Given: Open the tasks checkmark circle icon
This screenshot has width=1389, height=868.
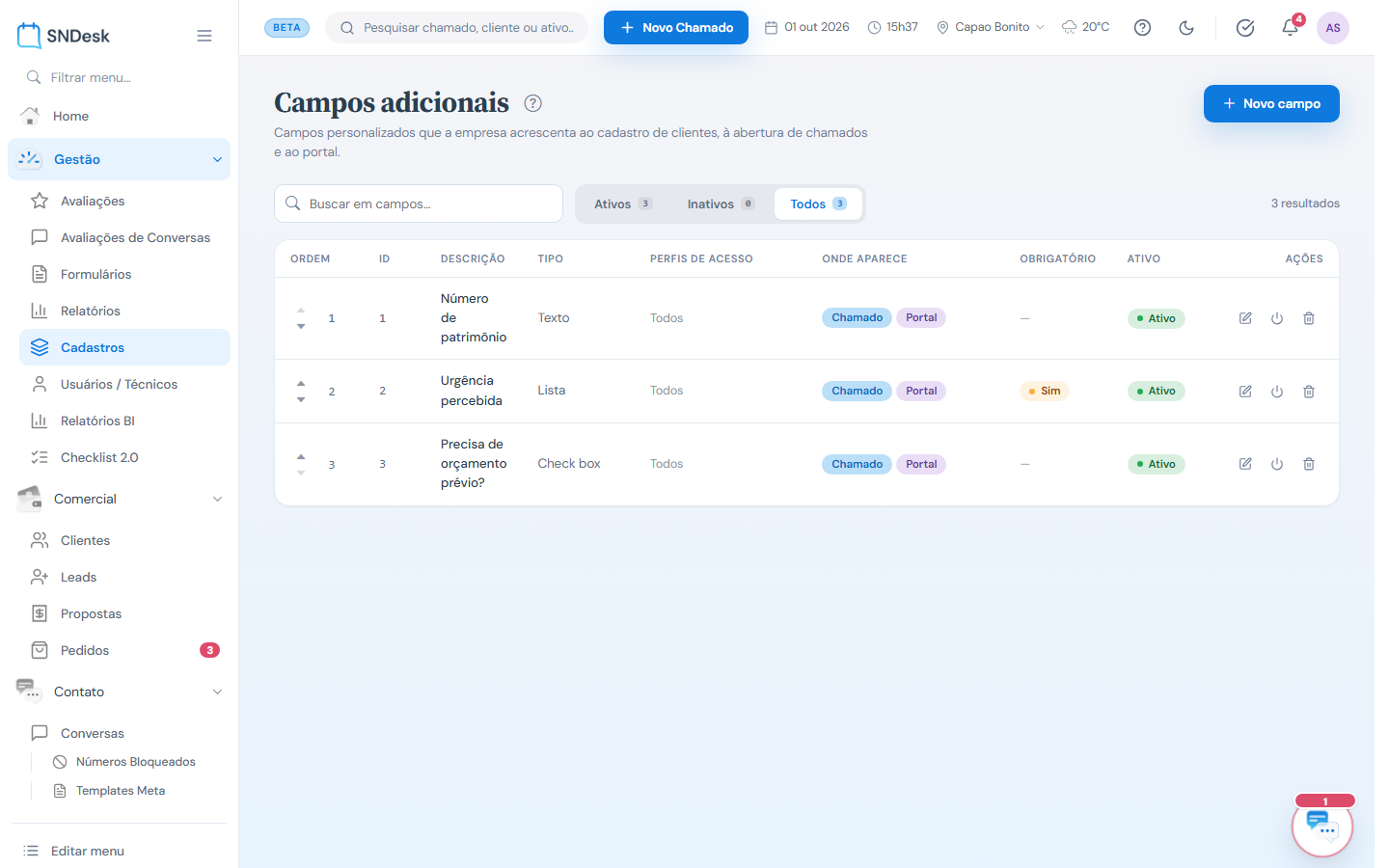Looking at the screenshot, I should (1245, 28).
